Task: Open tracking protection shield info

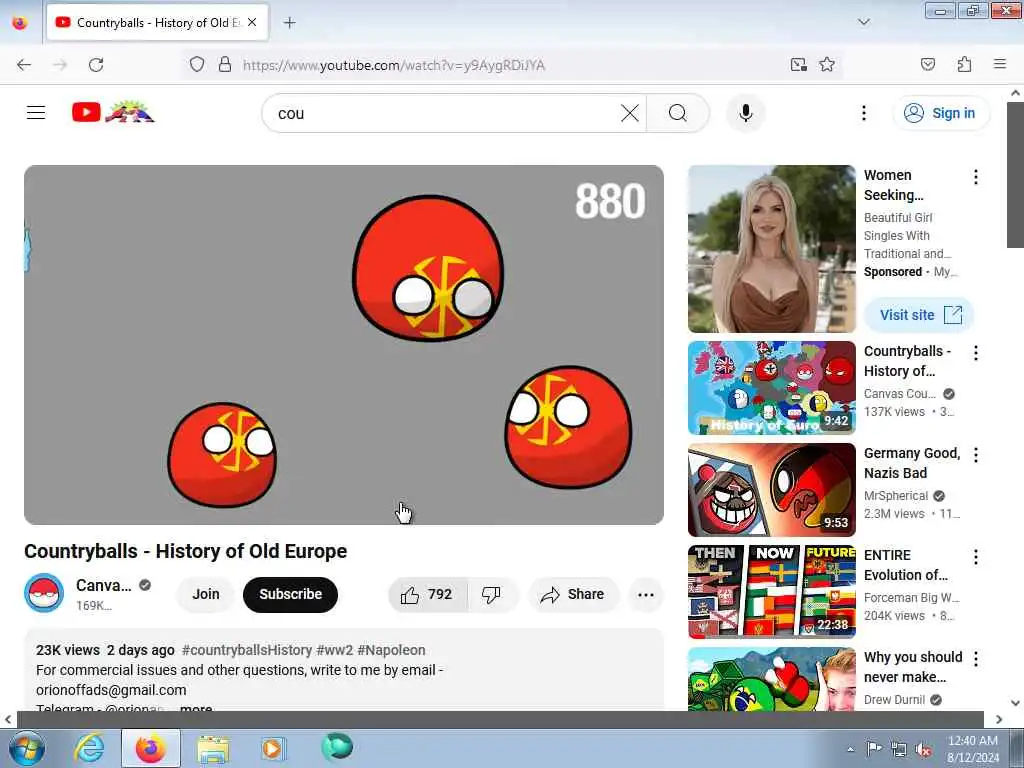Action: pos(197,65)
